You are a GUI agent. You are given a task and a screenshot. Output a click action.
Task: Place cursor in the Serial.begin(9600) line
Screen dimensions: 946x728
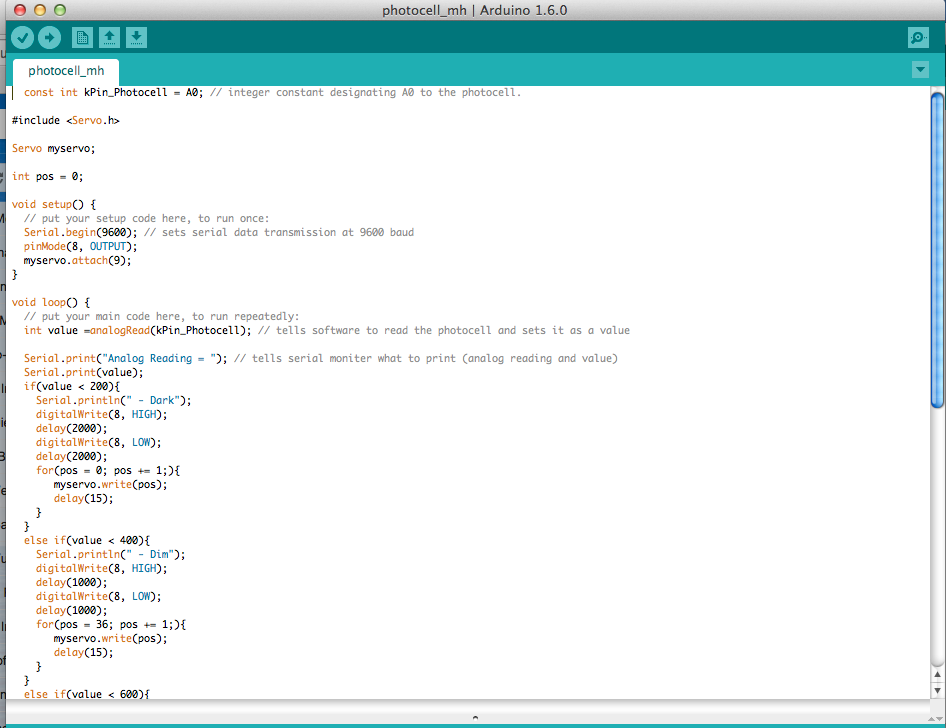[80, 232]
